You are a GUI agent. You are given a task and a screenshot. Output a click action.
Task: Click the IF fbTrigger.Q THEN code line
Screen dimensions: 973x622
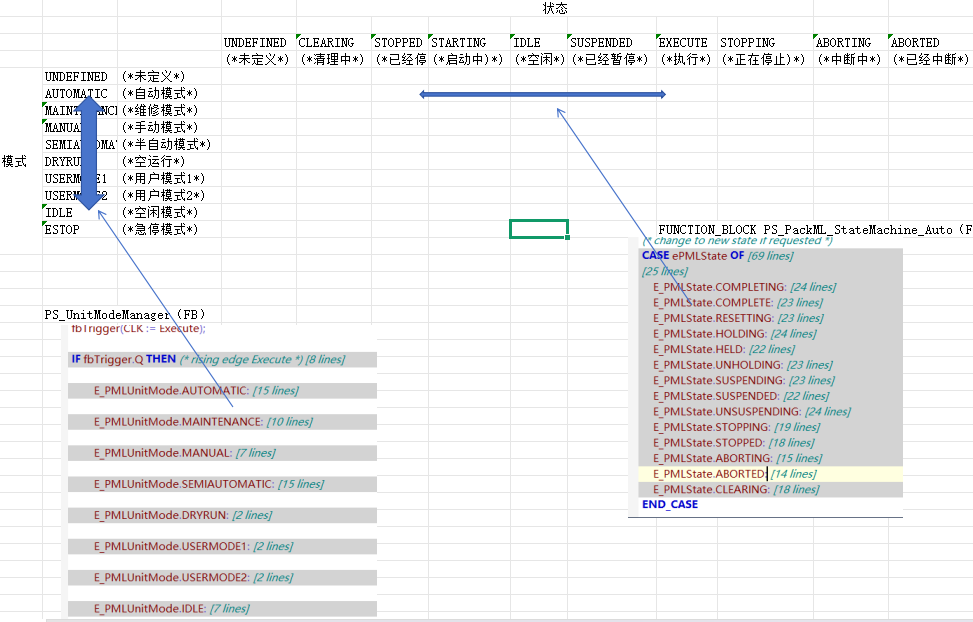[222, 359]
